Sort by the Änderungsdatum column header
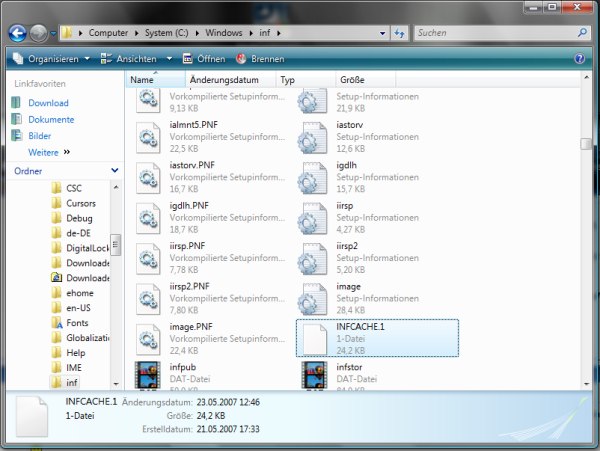 (231, 80)
